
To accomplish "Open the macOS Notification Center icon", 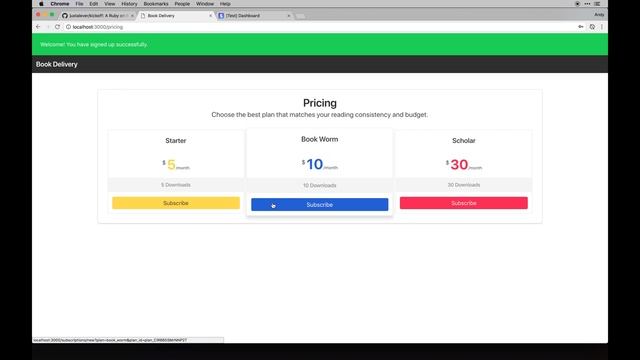I will 597,4.
